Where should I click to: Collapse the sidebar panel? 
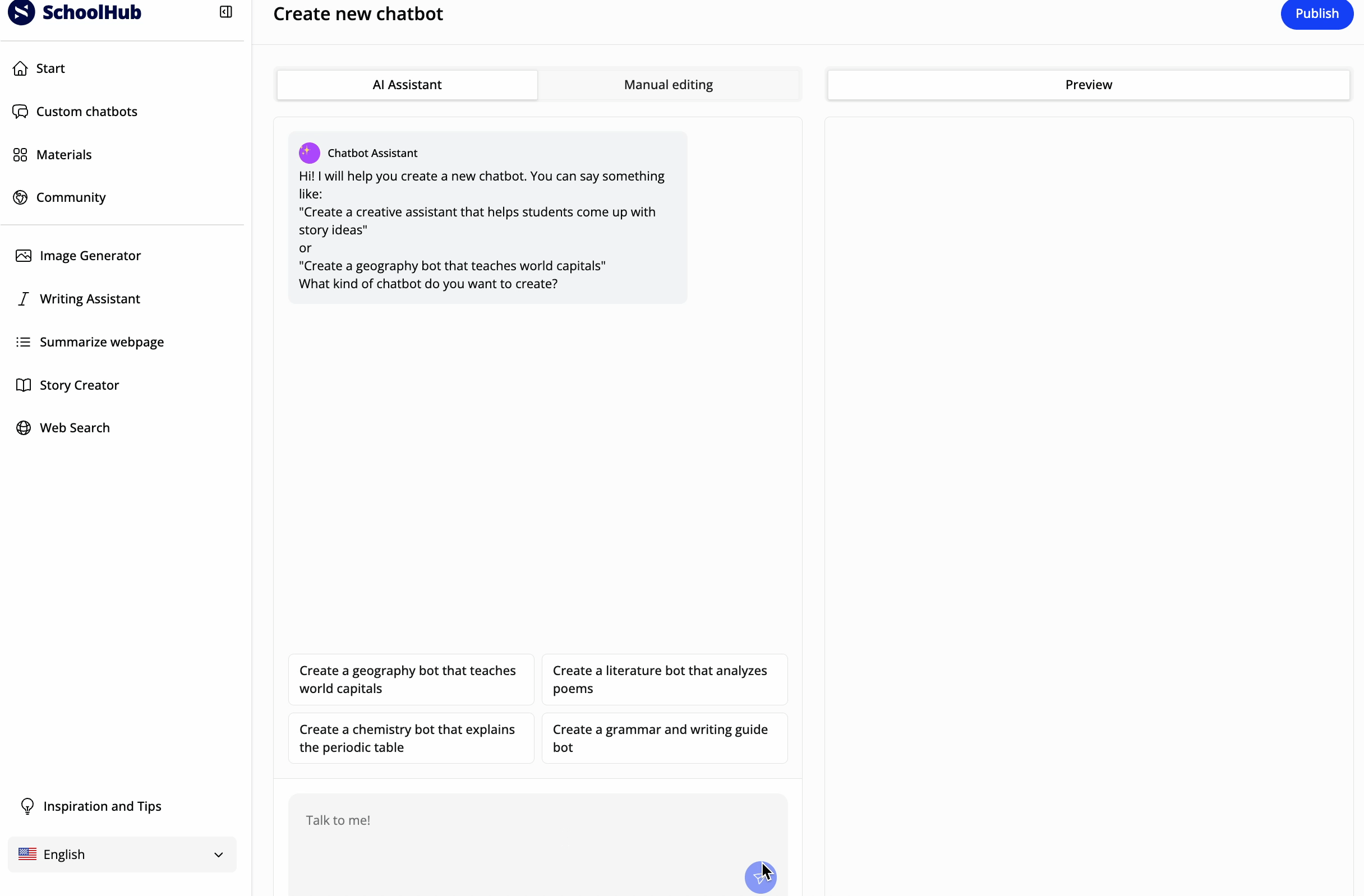pos(226,12)
